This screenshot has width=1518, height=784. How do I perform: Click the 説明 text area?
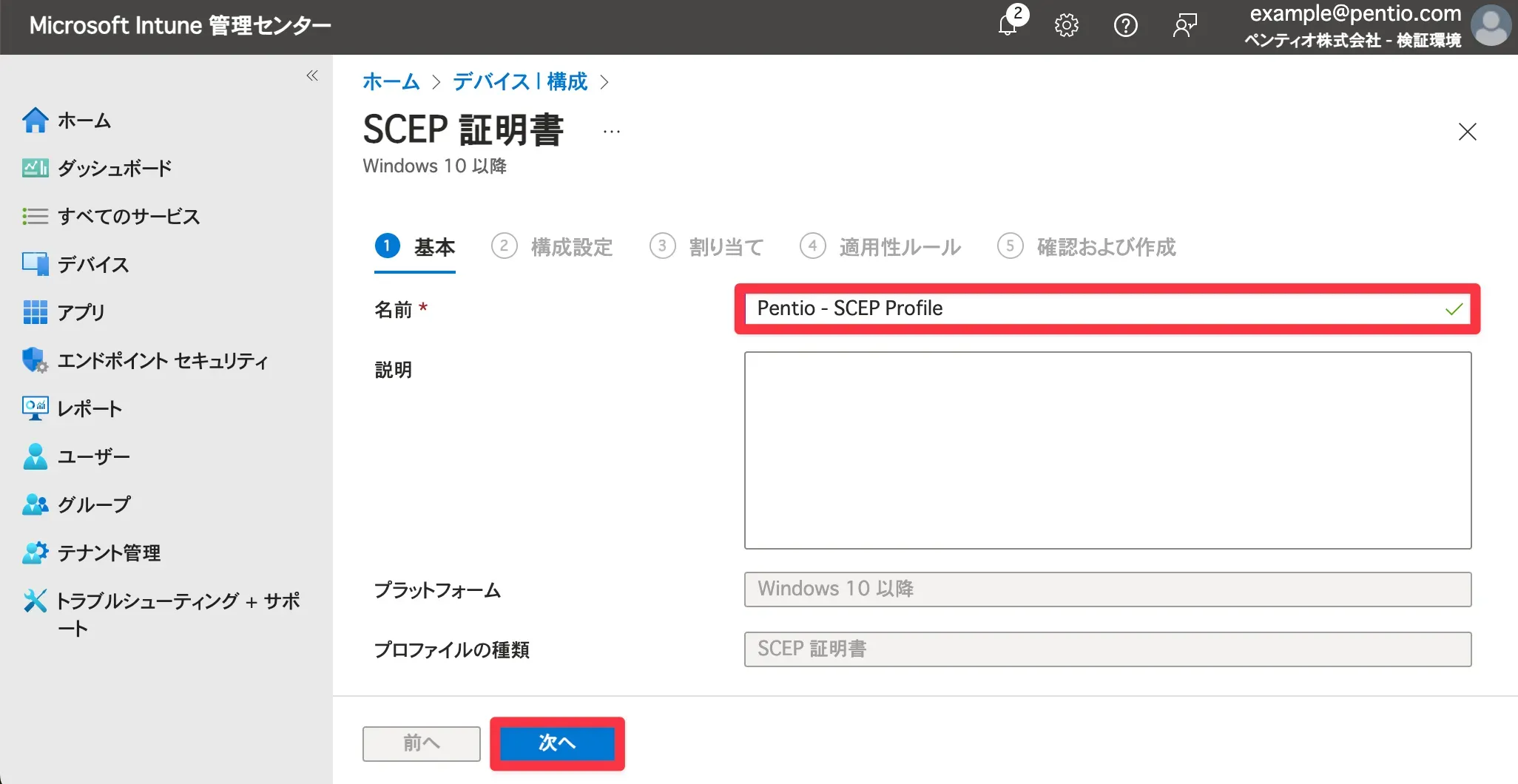pyautogui.click(x=1107, y=450)
